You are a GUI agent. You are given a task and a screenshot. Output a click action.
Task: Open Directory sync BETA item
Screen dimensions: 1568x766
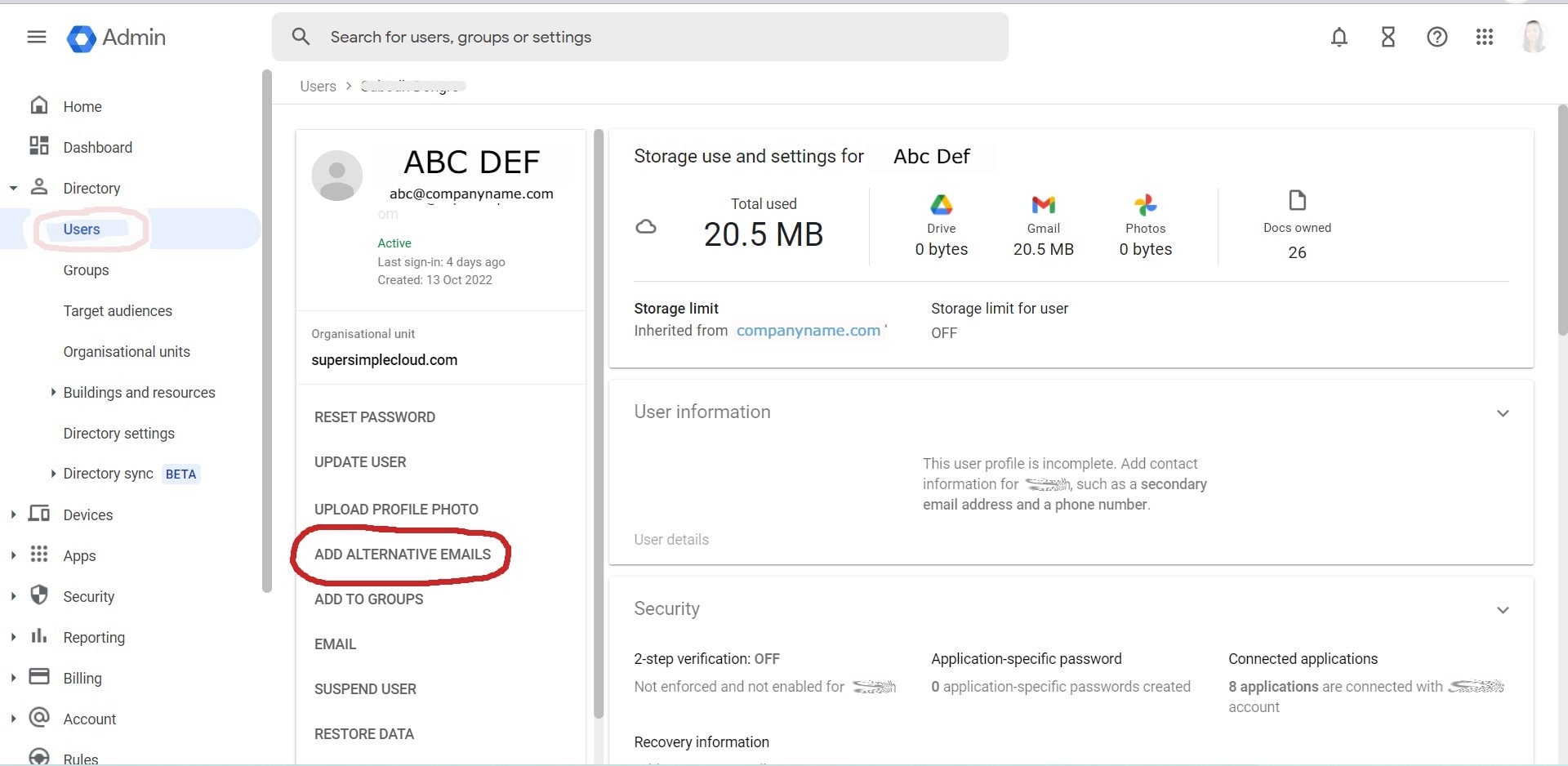click(131, 474)
